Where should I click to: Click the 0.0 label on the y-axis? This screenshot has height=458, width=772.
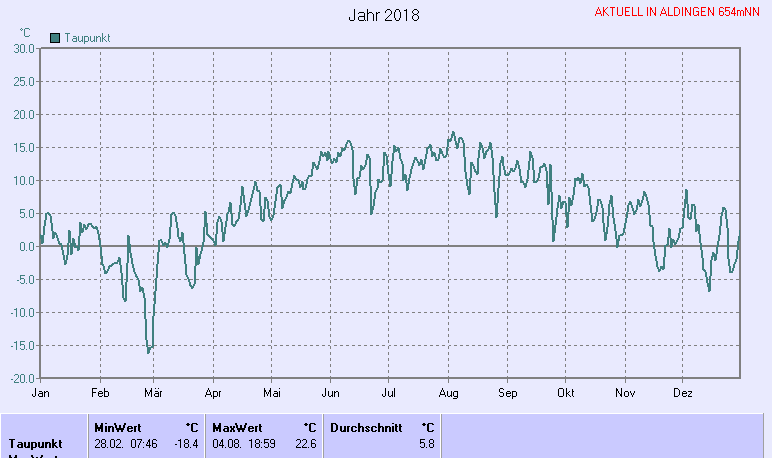[x=26, y=247]
